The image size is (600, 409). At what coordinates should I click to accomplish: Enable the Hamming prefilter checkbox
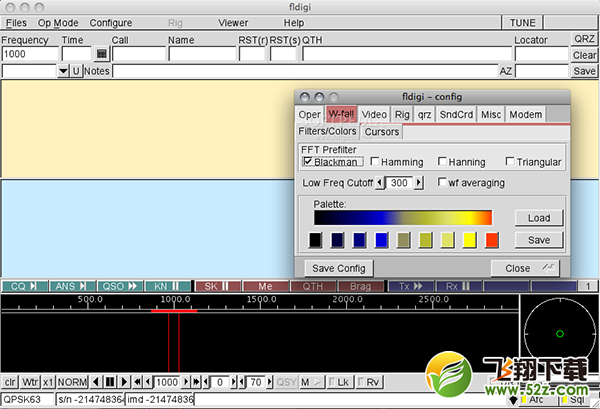375,161
